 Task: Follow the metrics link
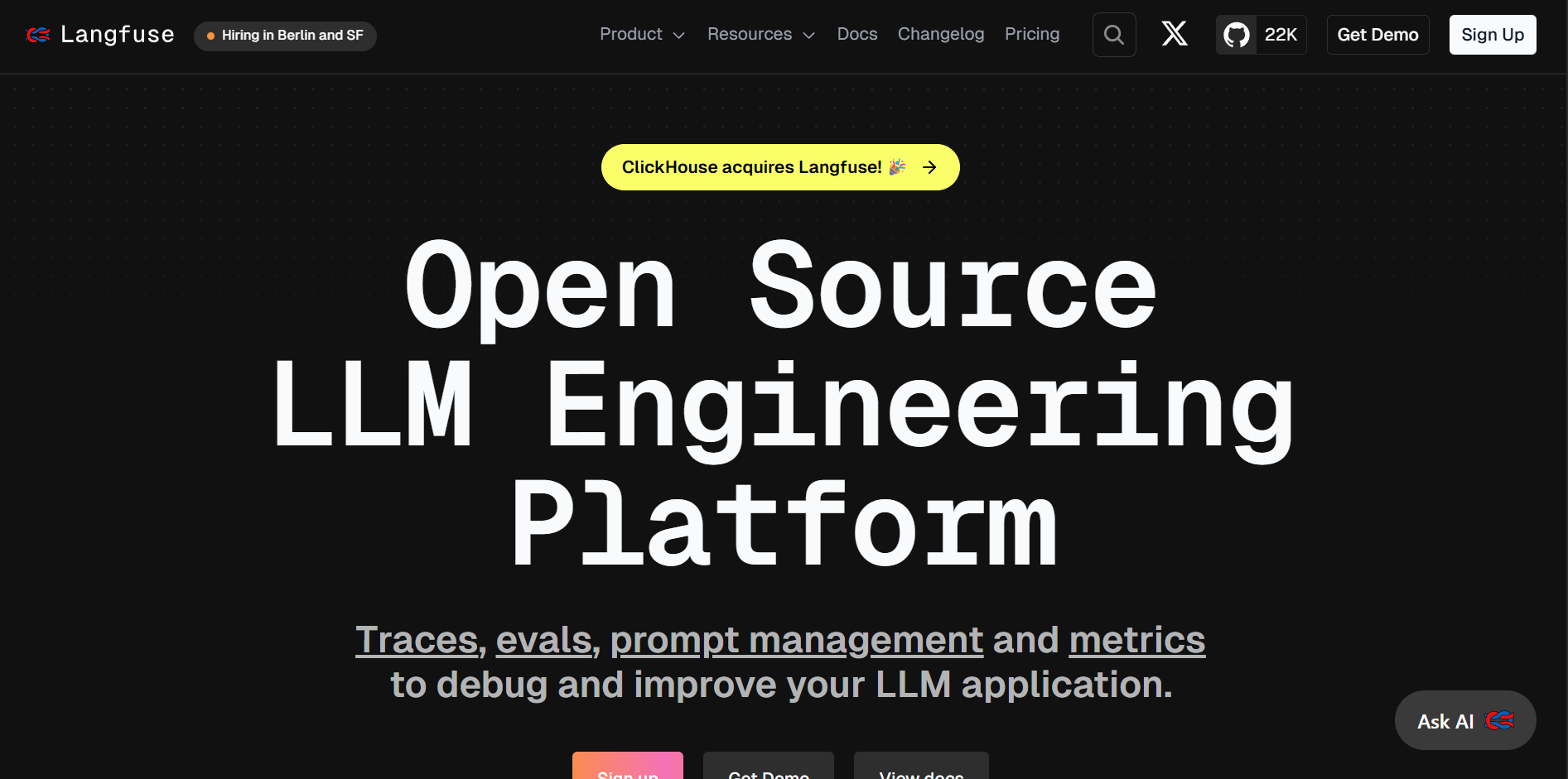point(1136,640)
